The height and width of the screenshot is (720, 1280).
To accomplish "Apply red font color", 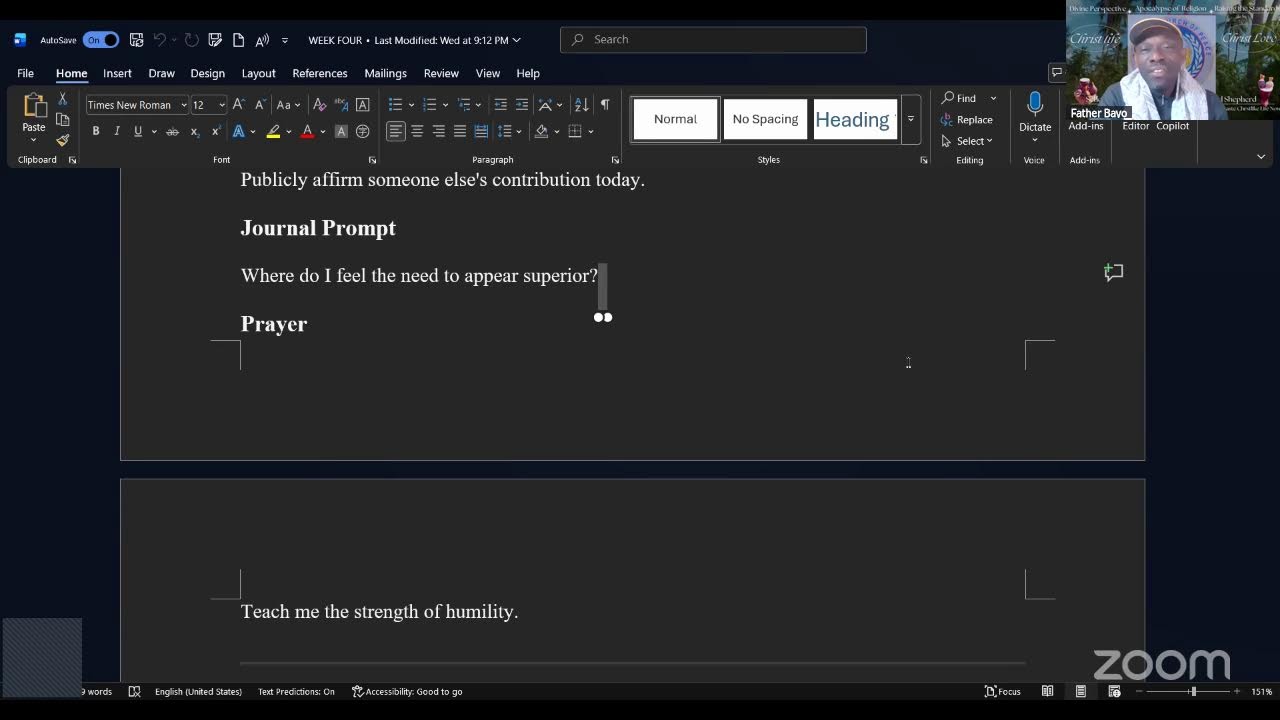I will [x=307, y=131].
